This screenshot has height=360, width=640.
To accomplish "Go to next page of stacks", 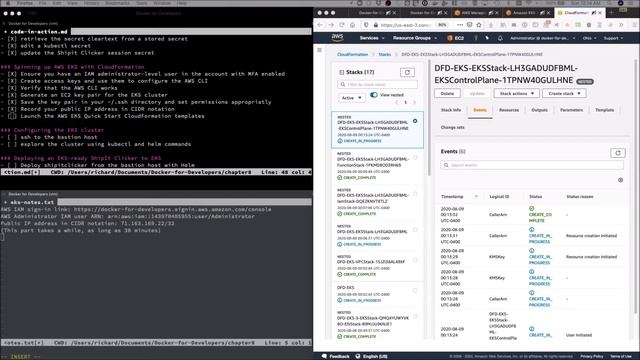I will [414, 102].
